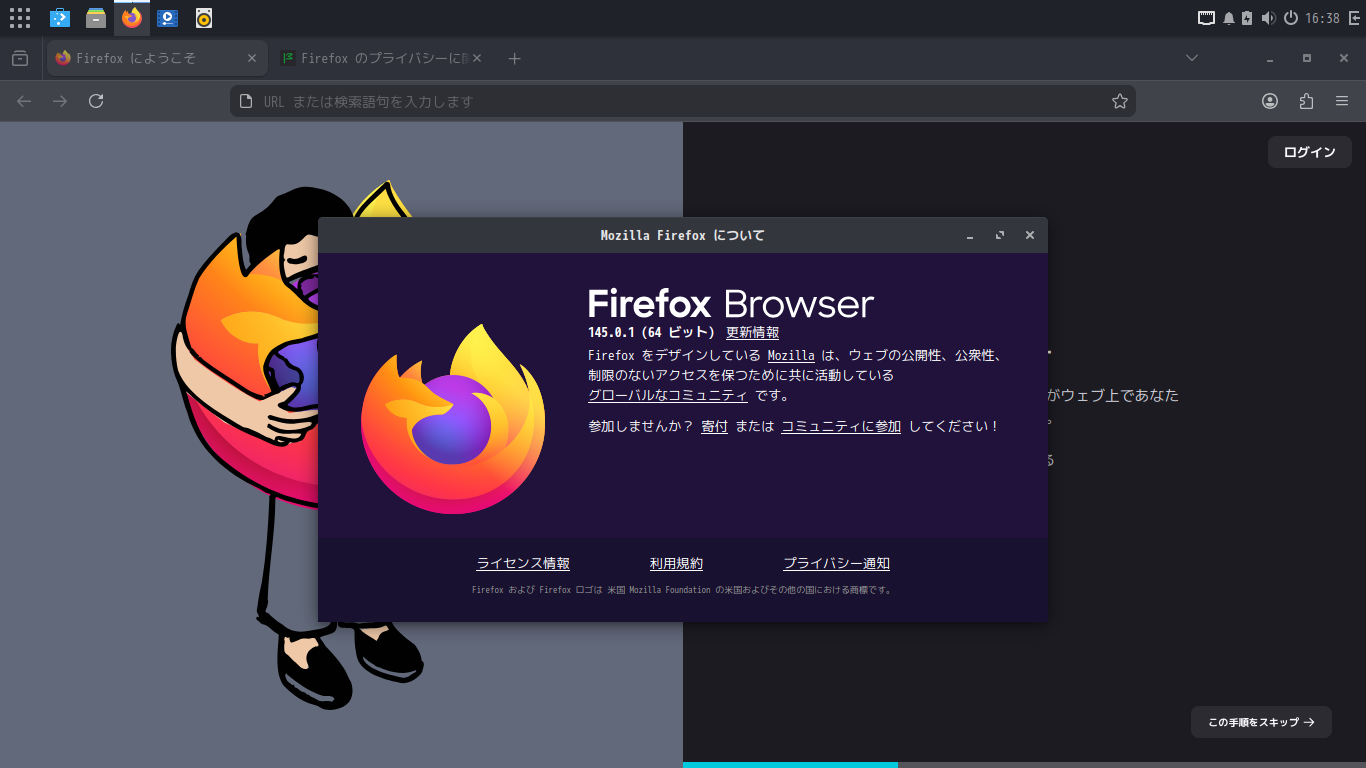
Task: Open the ライセンス情報 link
Action: point(523,564)
